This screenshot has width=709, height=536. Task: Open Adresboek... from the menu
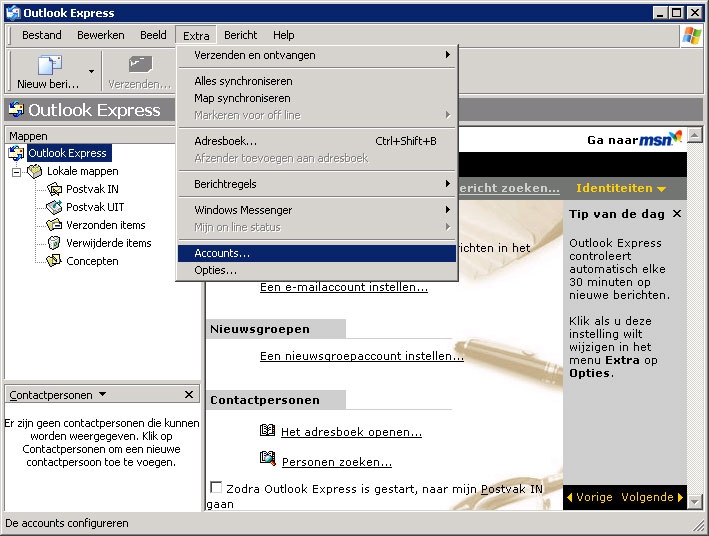pos(317,141)
